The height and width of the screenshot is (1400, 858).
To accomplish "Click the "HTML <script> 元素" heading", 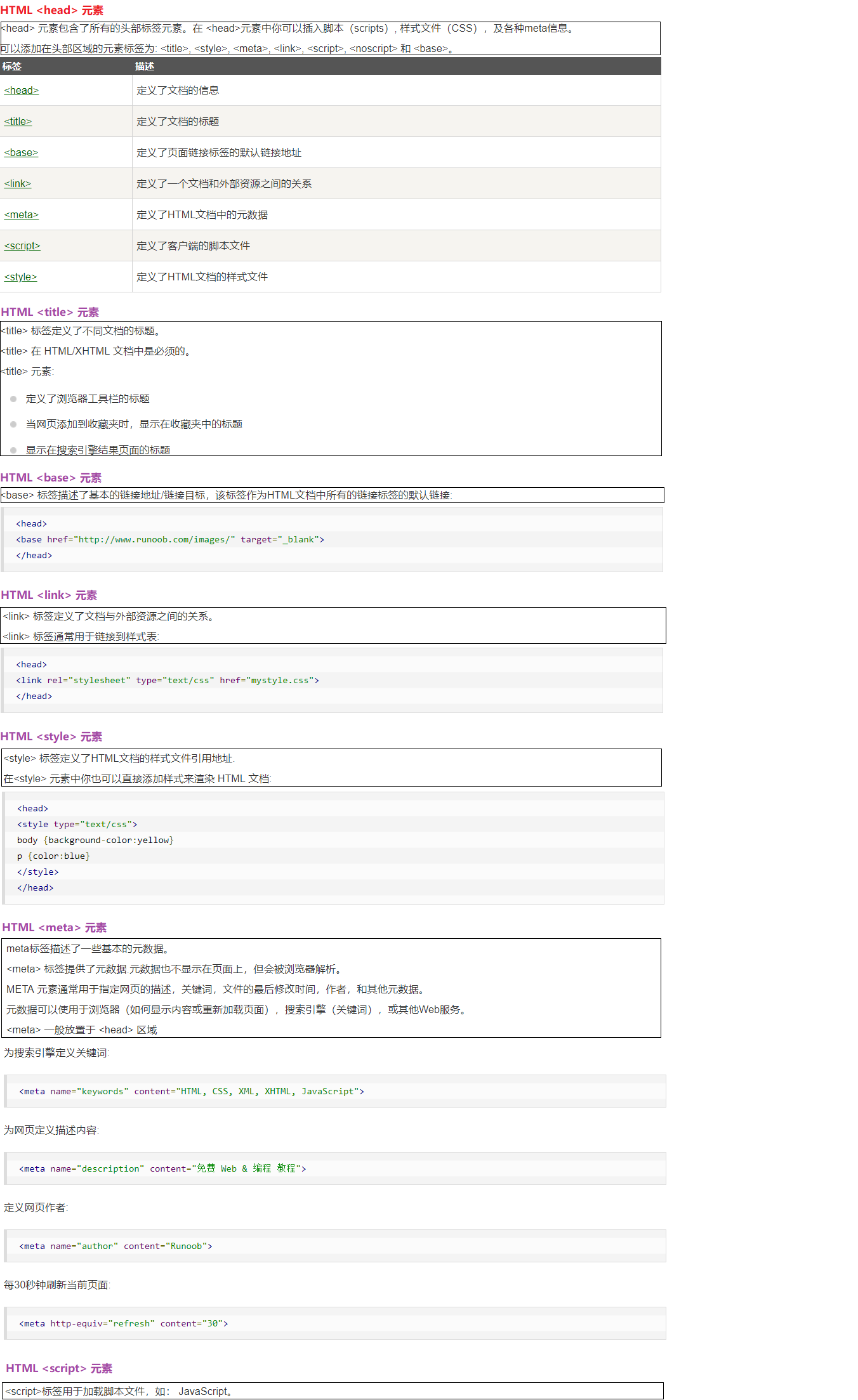I will pyautogui.click(x=59, y=1368).
